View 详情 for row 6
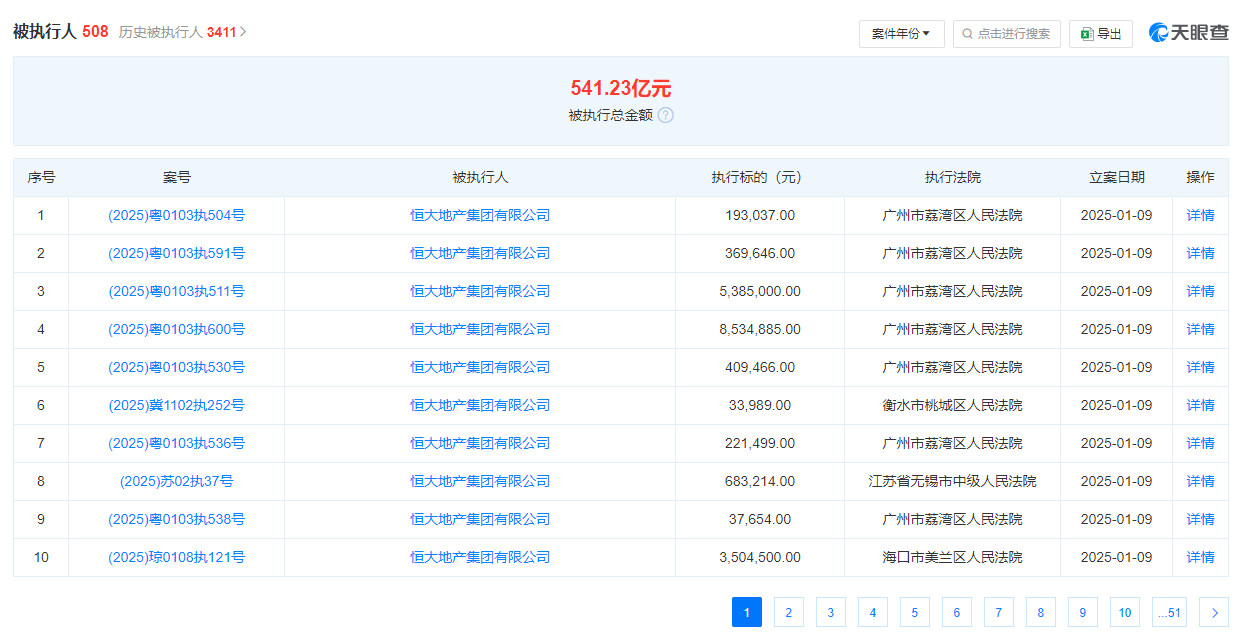This screenshot has height=641, width=1238. point(1201,405)
